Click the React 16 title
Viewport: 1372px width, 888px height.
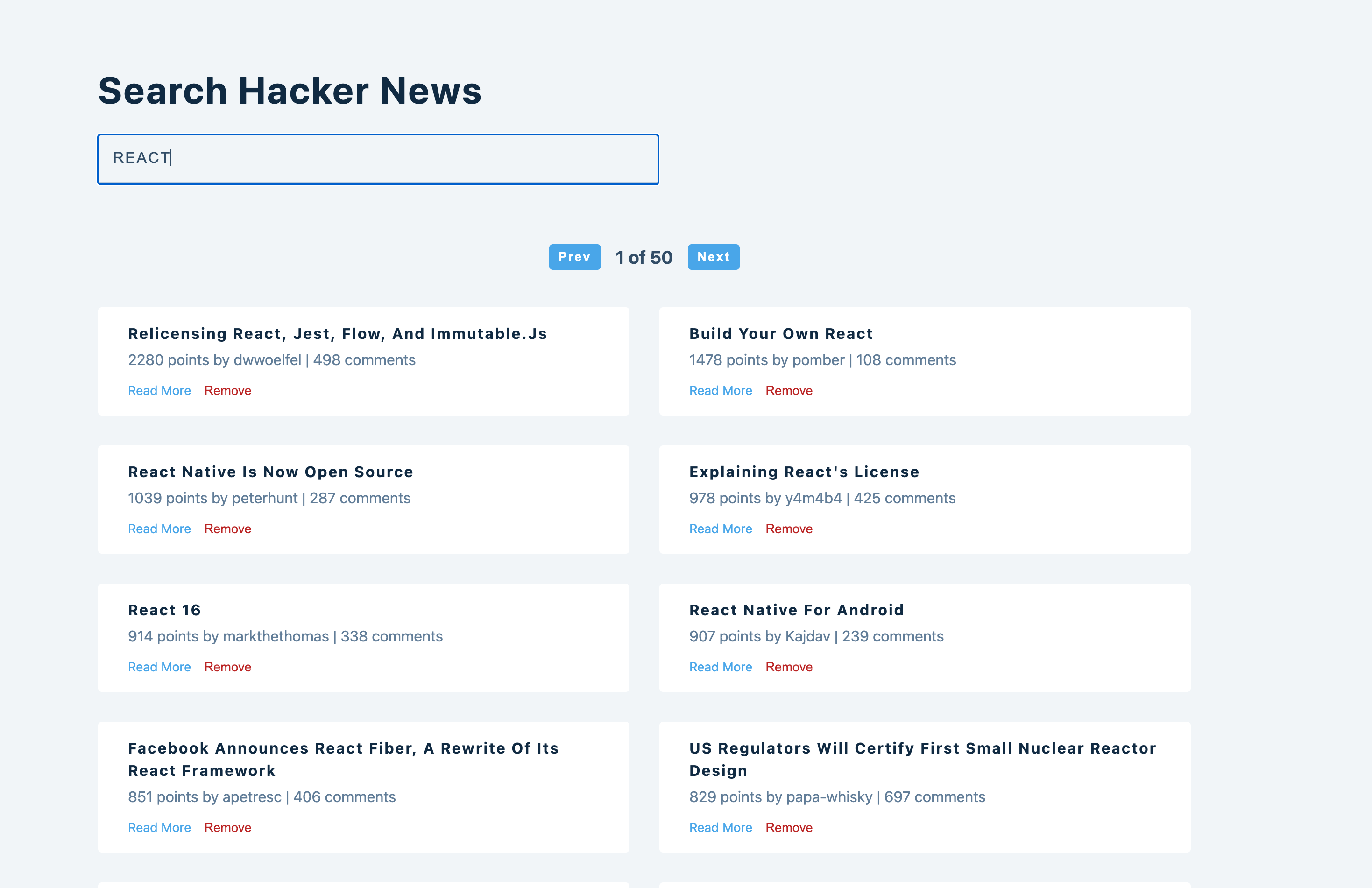164,610
